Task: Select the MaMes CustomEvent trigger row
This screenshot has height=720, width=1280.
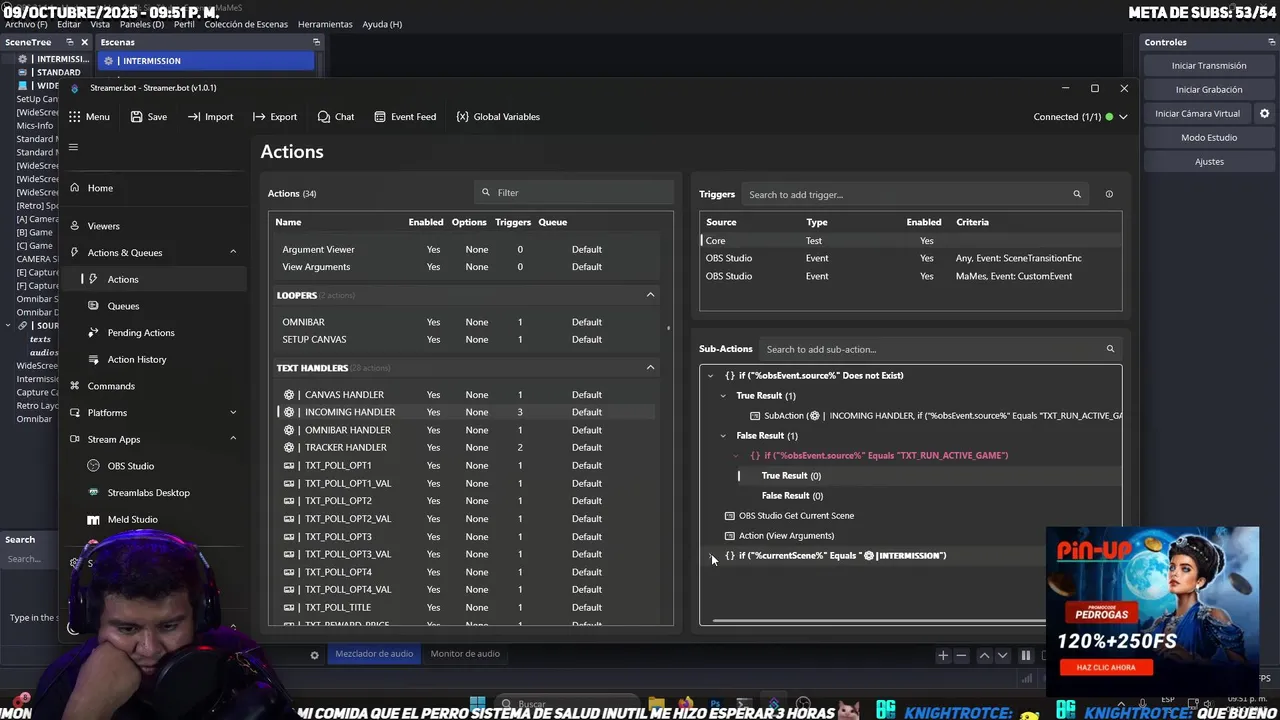Action: 910,276
